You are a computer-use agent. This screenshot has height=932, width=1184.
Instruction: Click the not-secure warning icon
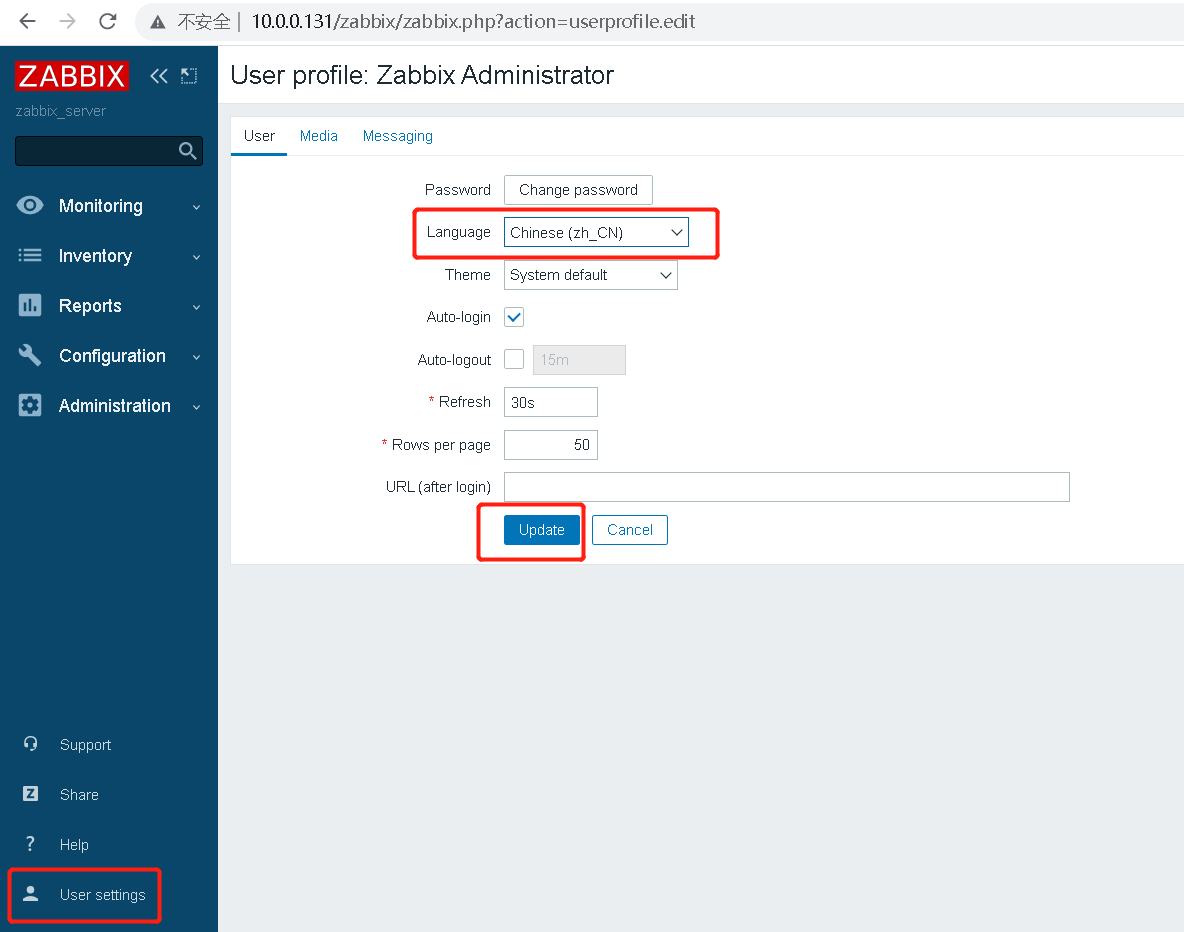pyautogui.click(x=158, y=22)
